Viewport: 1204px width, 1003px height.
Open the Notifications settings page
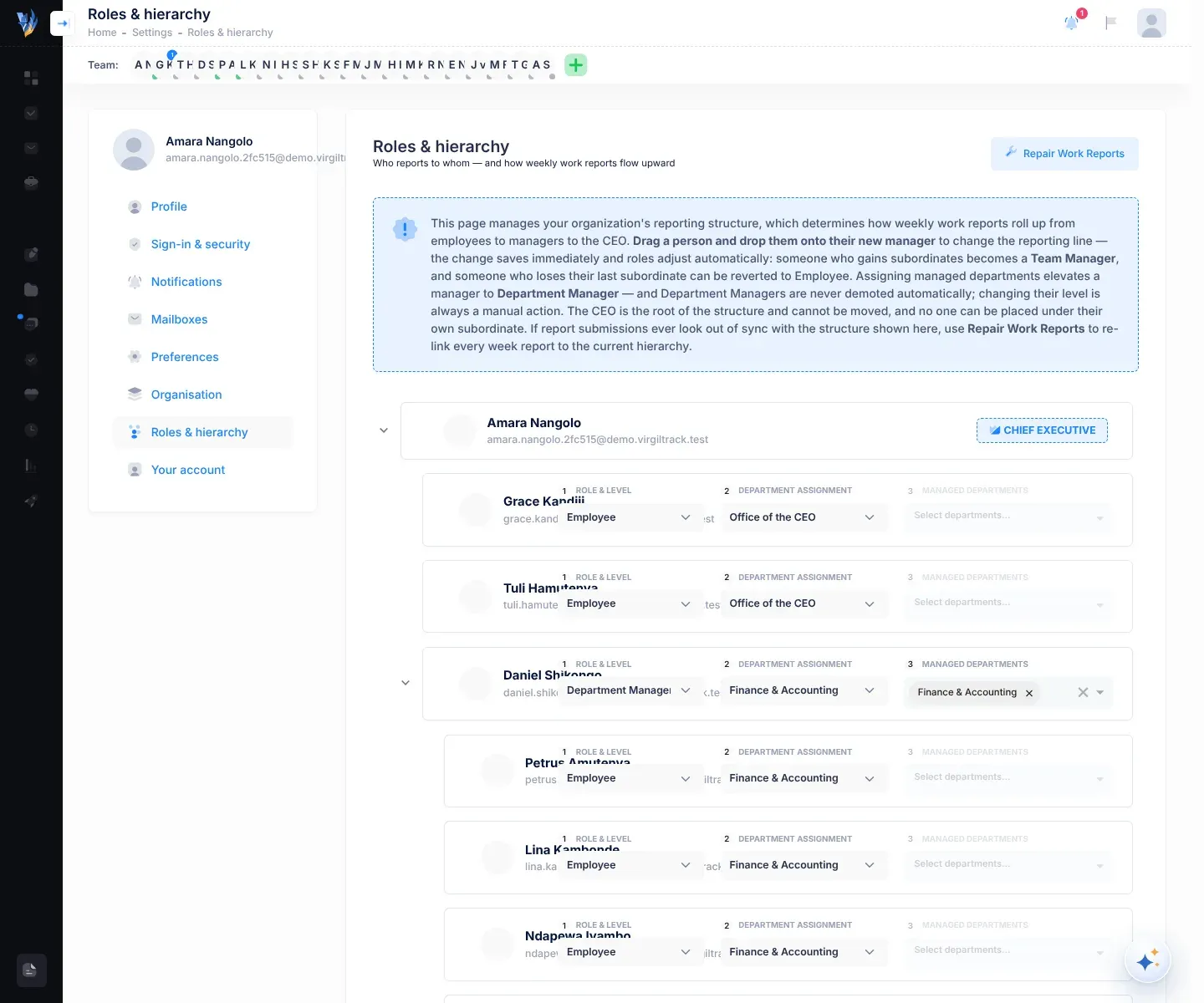[186, 282]
